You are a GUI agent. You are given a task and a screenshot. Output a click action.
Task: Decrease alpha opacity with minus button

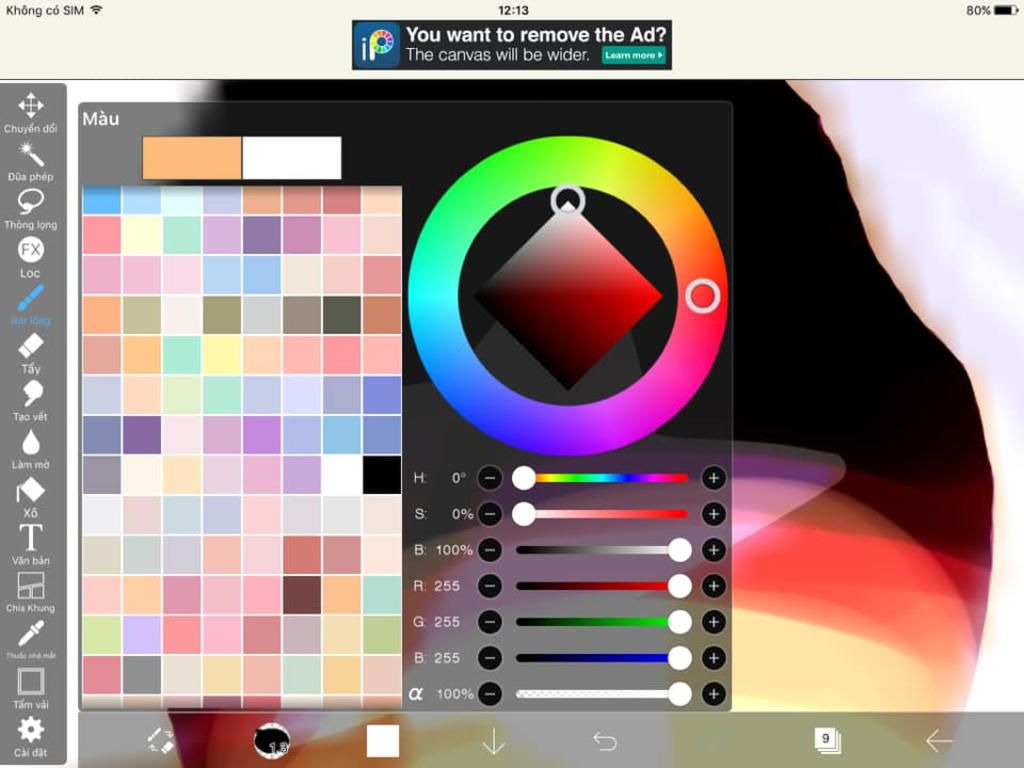490,694
